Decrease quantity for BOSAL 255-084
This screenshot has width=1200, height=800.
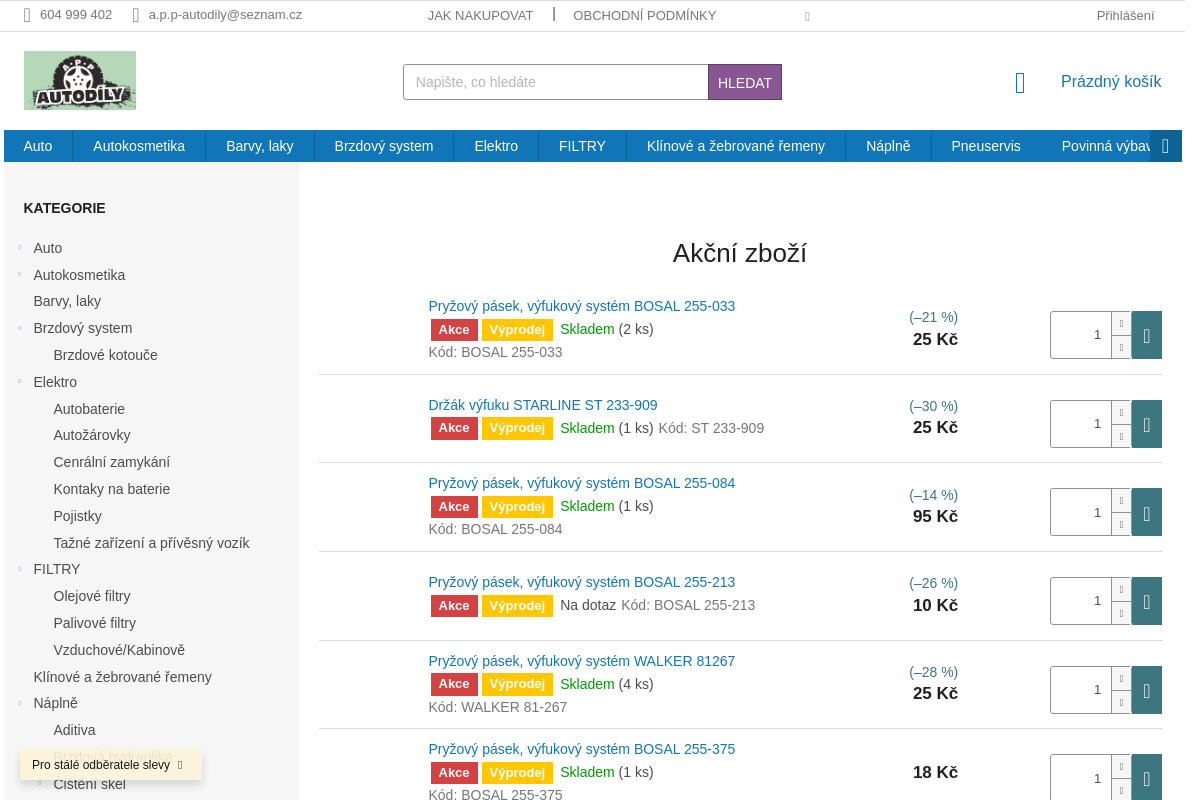pyautogui.click(x=1121, y=524)
